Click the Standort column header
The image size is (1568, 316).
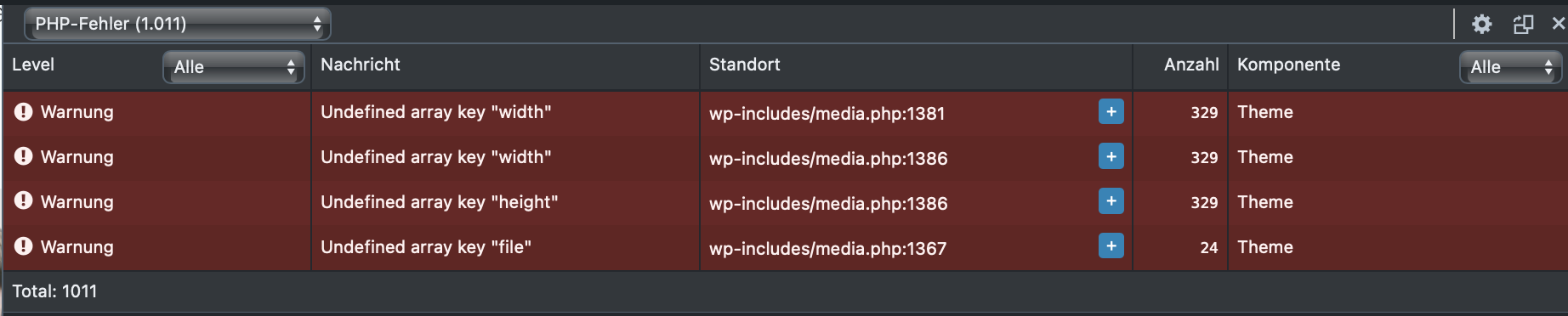click(745, 65)
